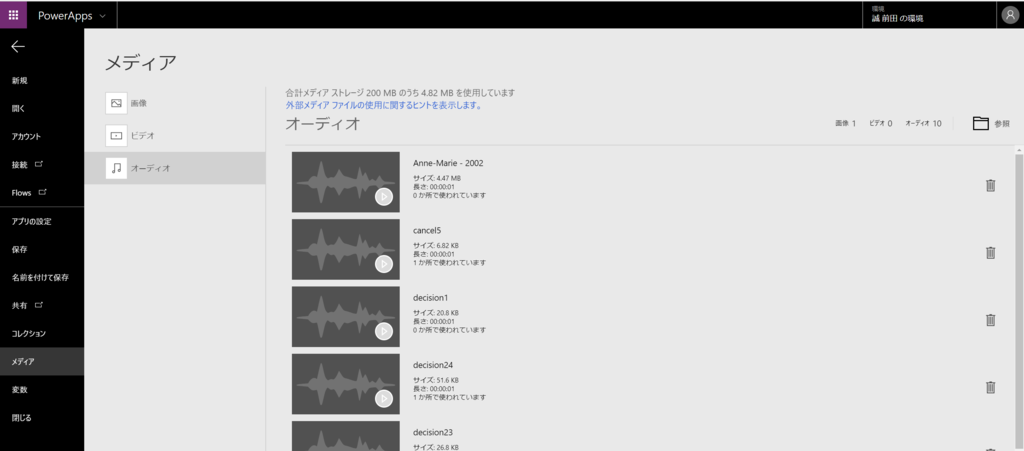Click サイズ: 6.82 KB text

pos(436,245)
